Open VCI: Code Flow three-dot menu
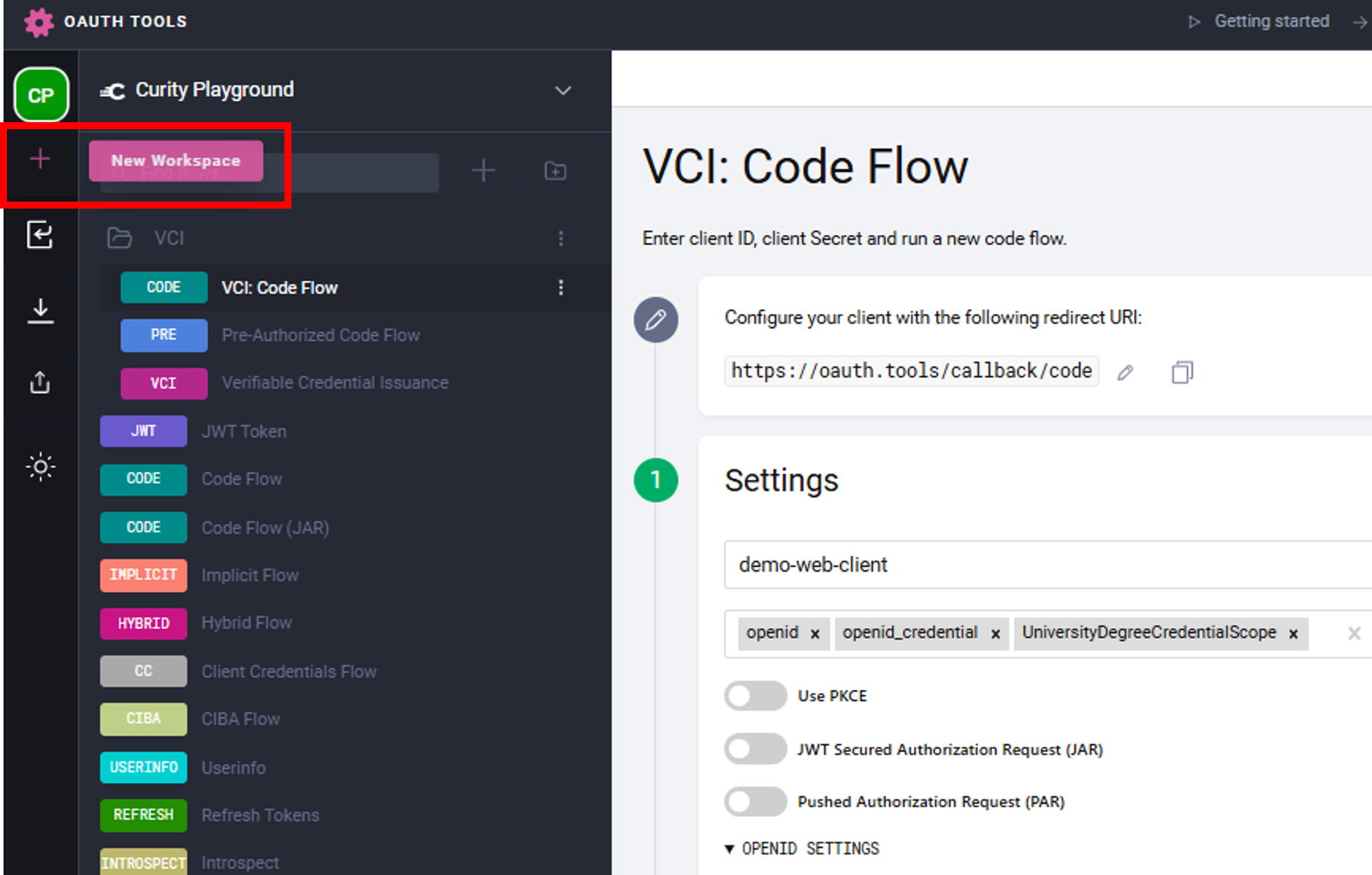This screenshot has width=1372, height=875. pos(561,287)
